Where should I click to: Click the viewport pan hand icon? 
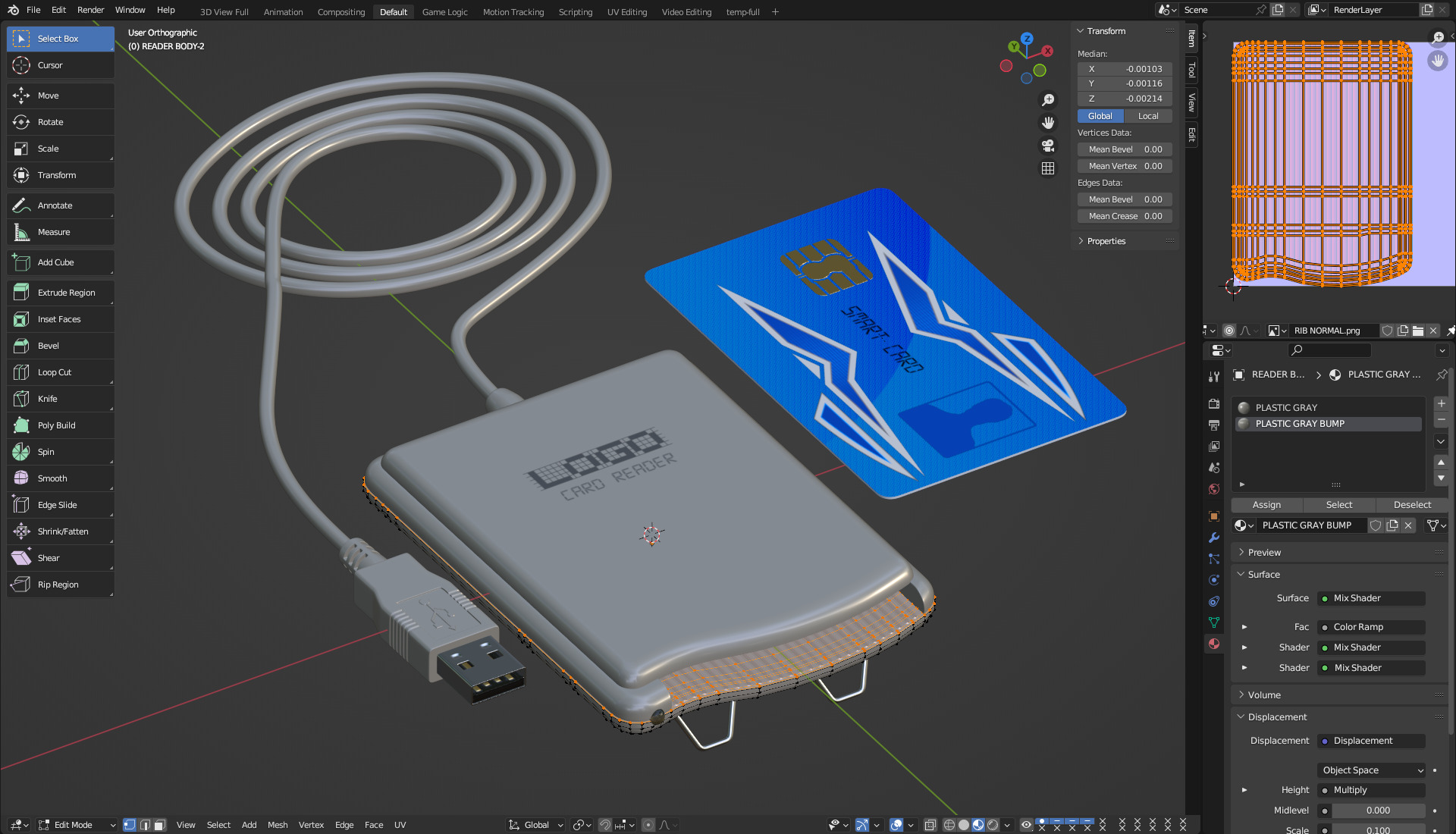click(1048, 123)
